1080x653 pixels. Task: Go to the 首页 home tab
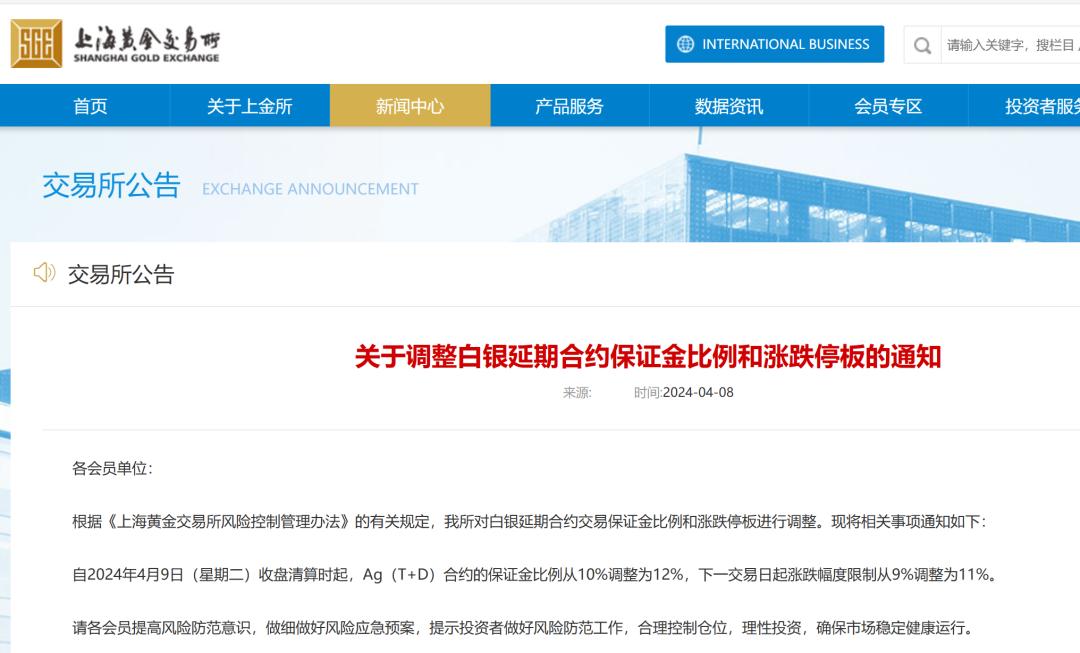click(x=90, y=106)
